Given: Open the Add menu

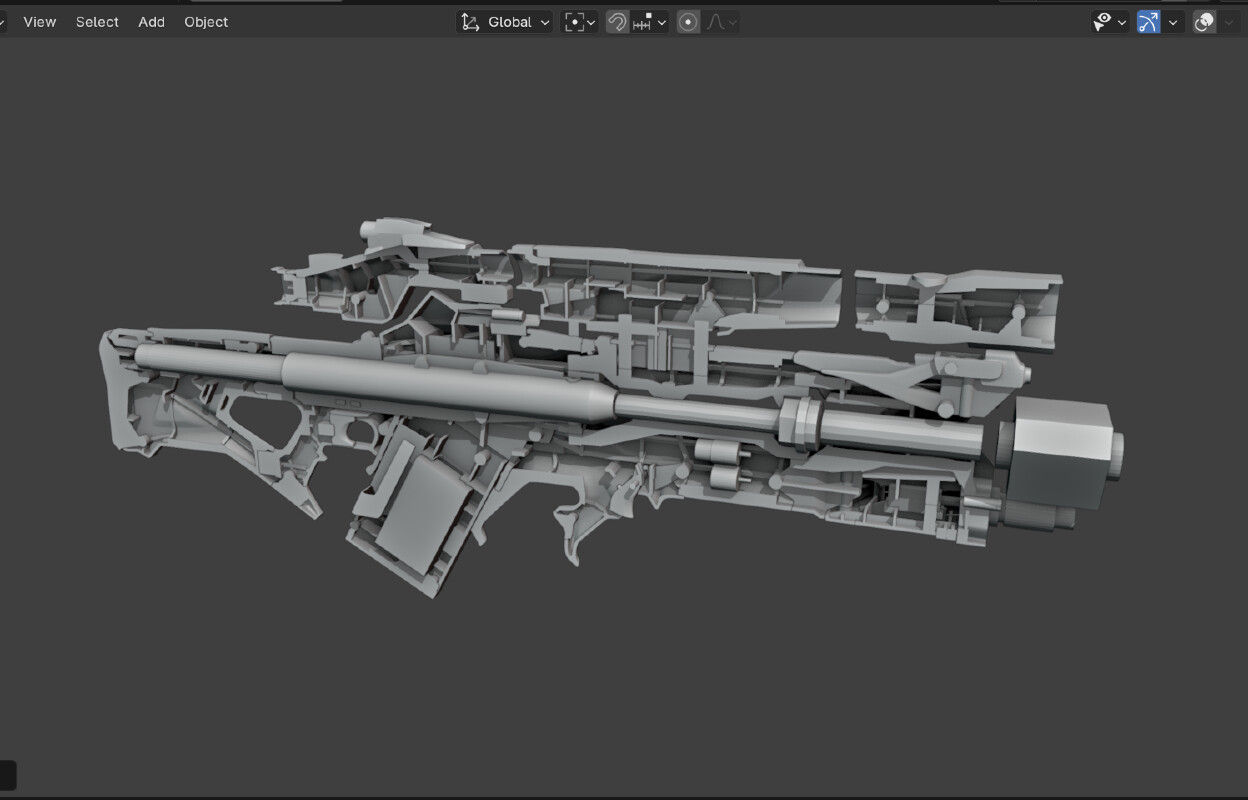Looking at the screenshot, I should point(151,22).
